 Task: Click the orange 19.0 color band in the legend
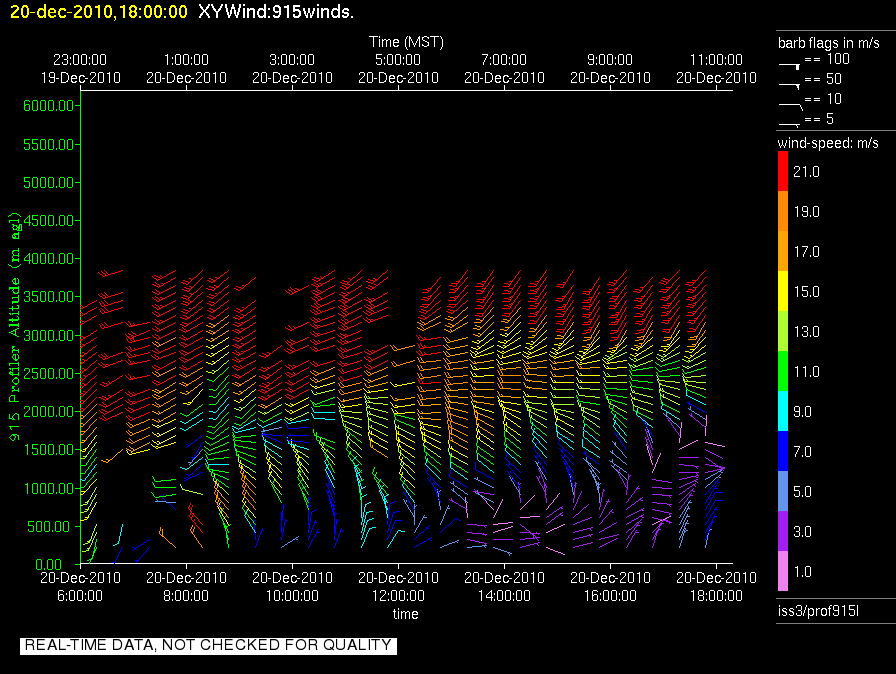783,211
